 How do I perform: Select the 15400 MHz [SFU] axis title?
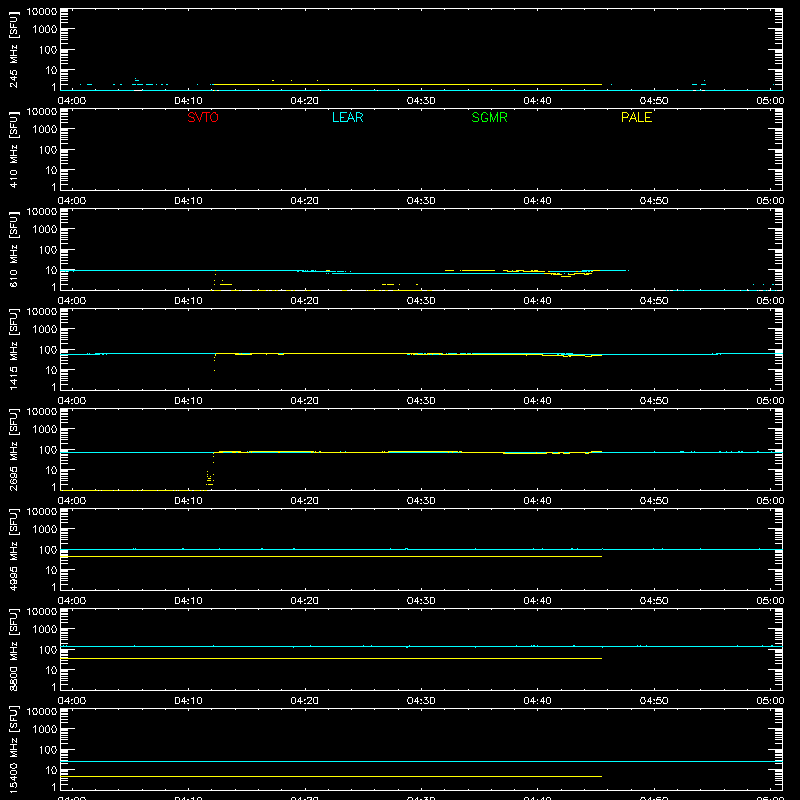point(14,749)
